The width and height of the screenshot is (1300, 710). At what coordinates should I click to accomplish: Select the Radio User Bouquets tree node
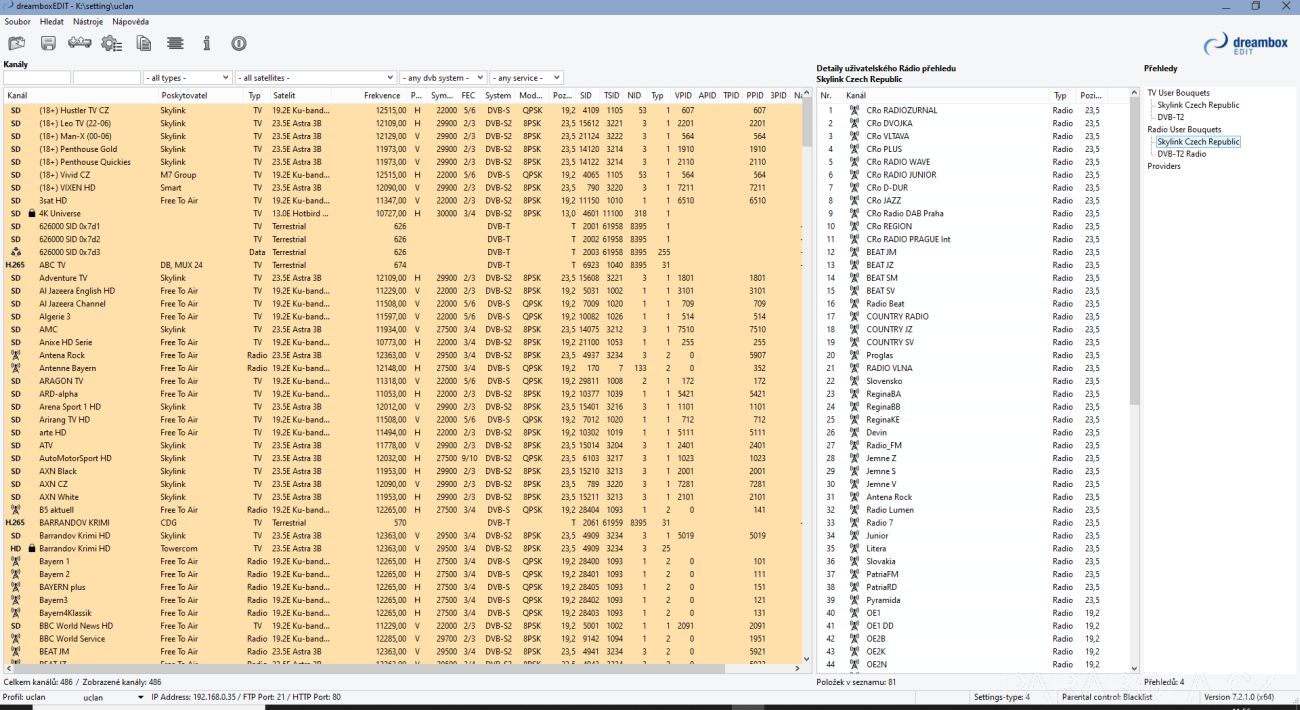1184,130
